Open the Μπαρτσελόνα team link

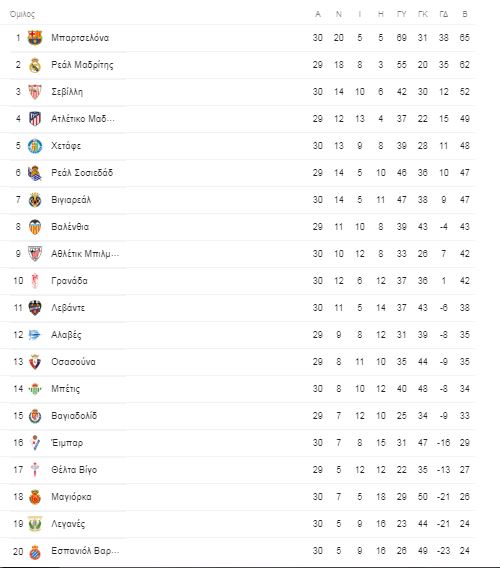coord(80,38)
